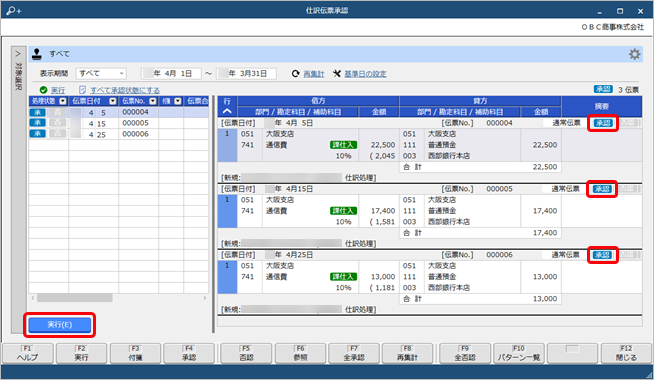Viewport: 654px width, 380px height.
Task: Click the 承認 count badge beside 3 伝票
Action: click(x=603, y=89)
